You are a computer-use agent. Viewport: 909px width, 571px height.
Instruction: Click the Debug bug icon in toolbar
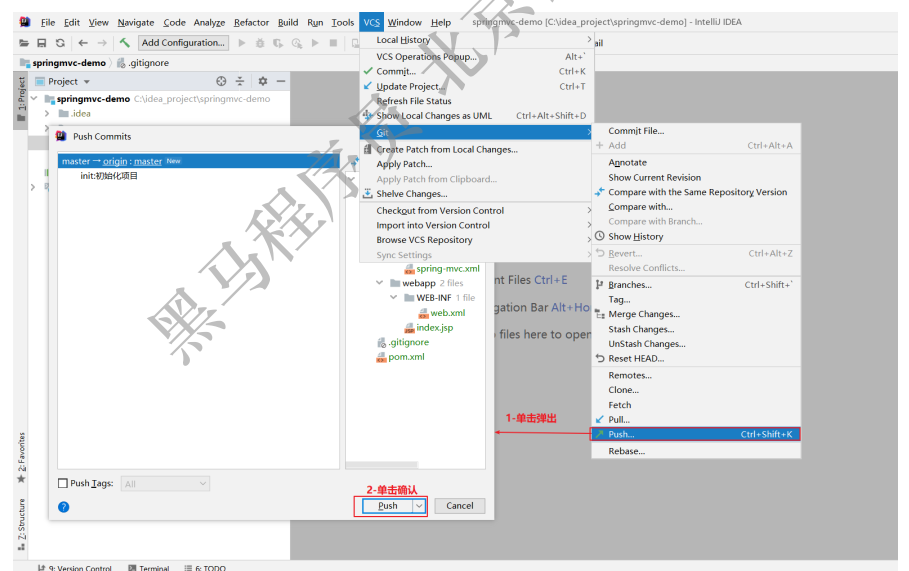pyautogui.click(x=260, y=43)
